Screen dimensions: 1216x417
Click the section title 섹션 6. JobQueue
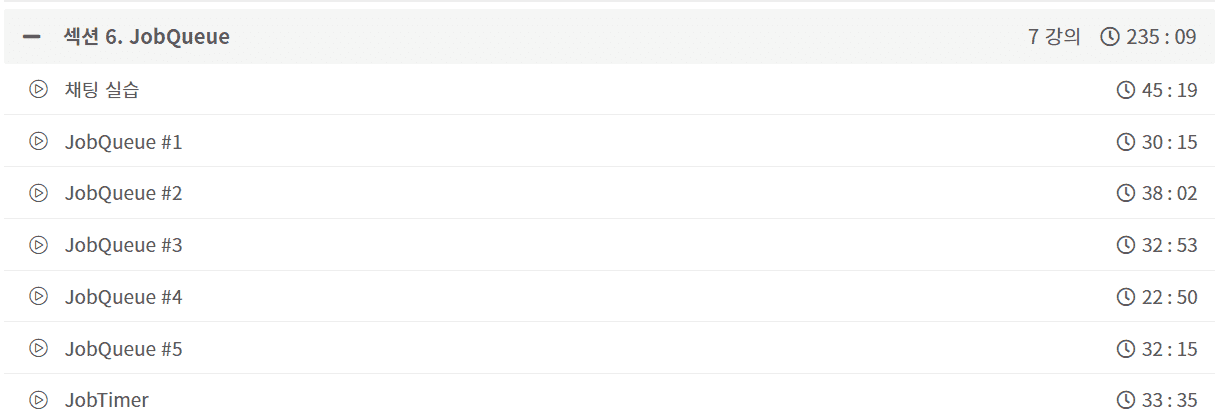coord(147,37)
